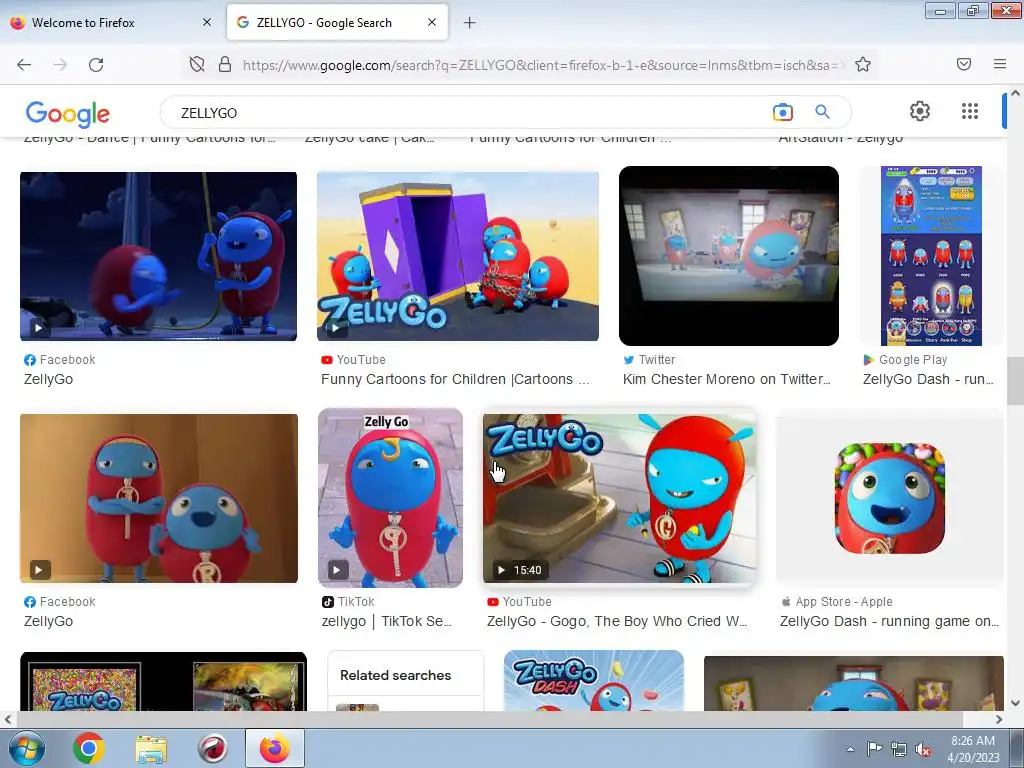Open the TikTok Zelly Go thumbnail
This screenshot has height=768, width=1024.
pos(391,498)
